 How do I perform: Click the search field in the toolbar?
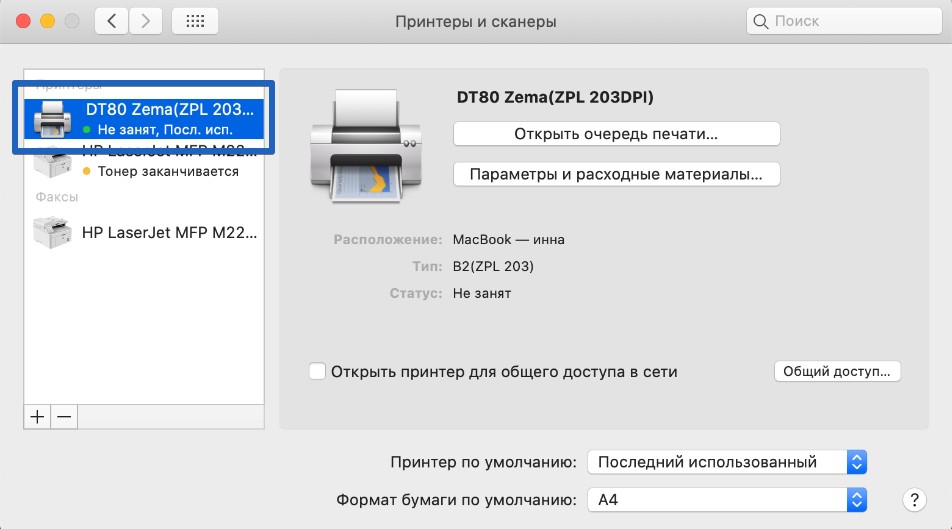click(850, 21)
